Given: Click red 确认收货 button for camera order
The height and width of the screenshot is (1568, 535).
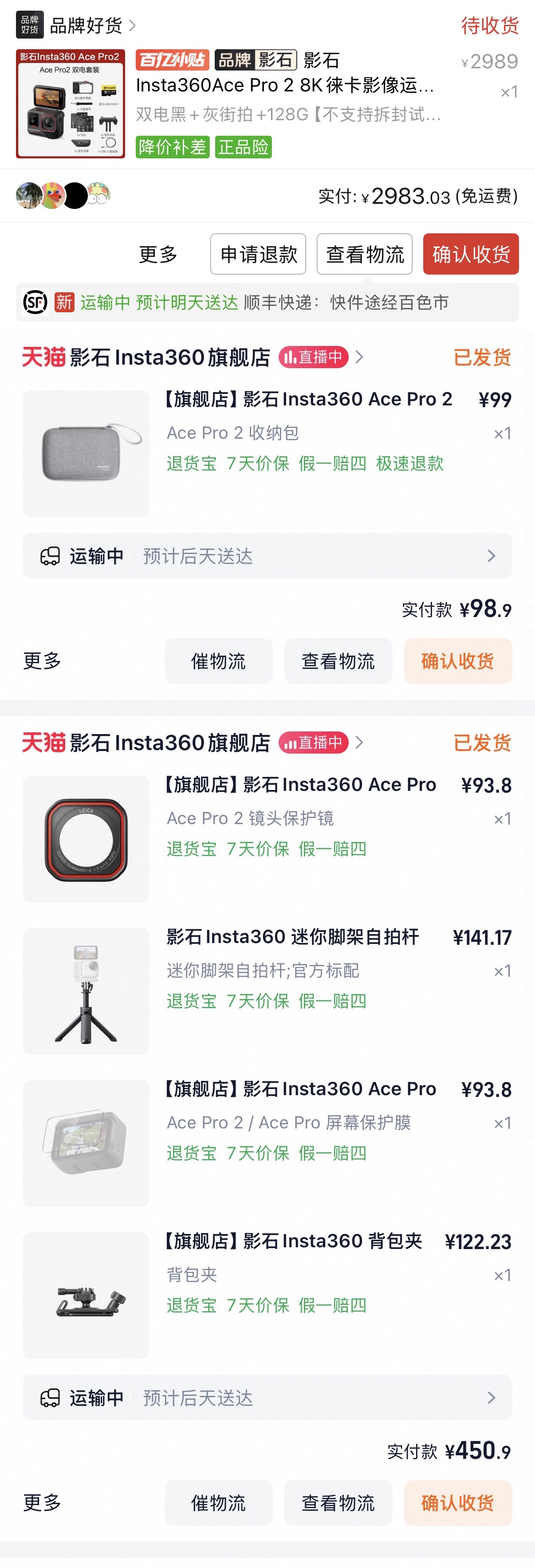Looking at the screenshot, I should (471, 254).
